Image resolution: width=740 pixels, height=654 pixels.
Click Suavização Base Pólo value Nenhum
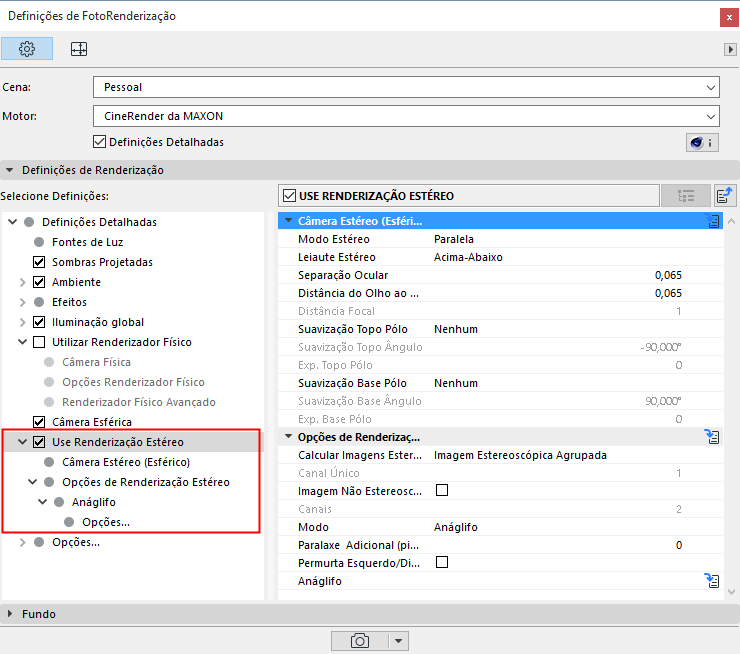pyautogui.click(x=456, y=383)
